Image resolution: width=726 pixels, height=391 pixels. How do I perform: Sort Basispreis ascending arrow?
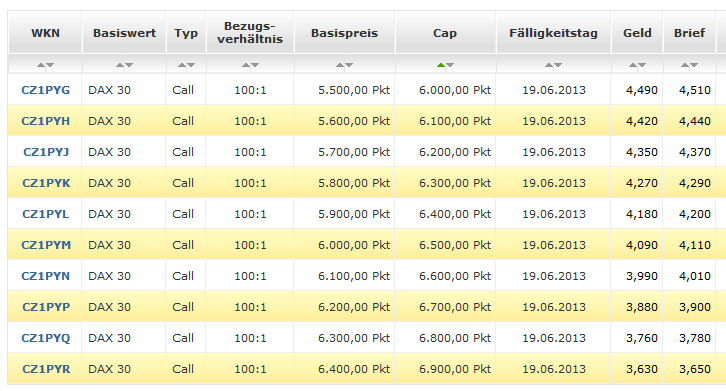coord(340,65)
